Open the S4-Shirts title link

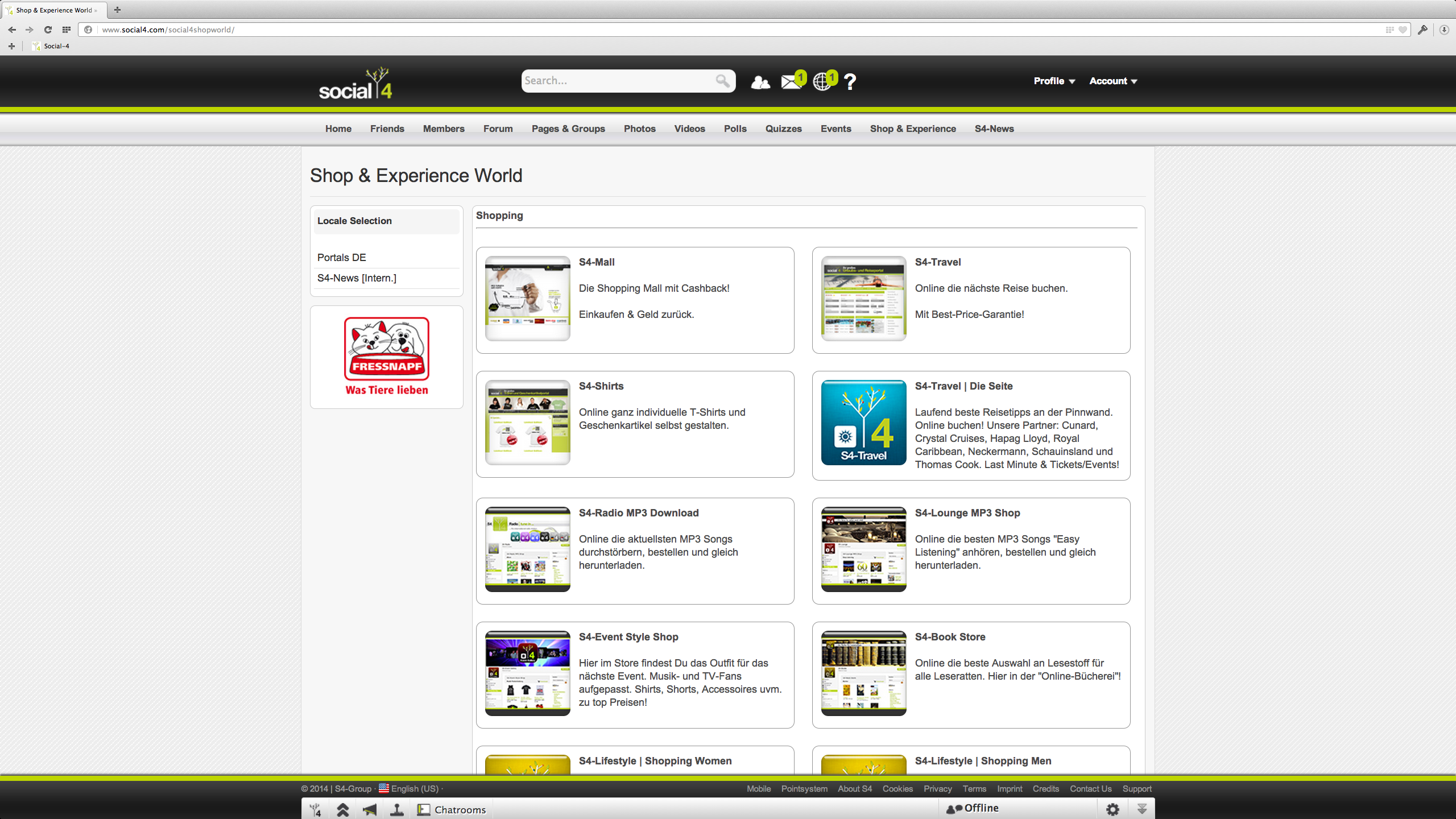(x=601, y=386)
